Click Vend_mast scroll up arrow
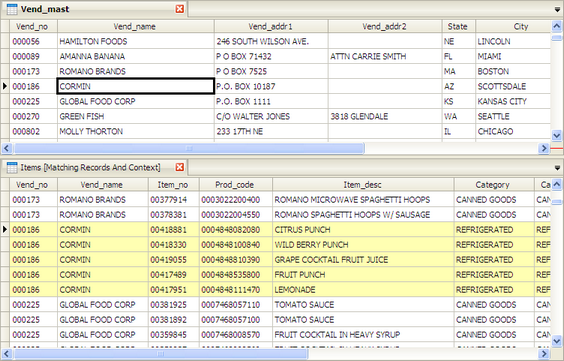 tap(557, 26)
